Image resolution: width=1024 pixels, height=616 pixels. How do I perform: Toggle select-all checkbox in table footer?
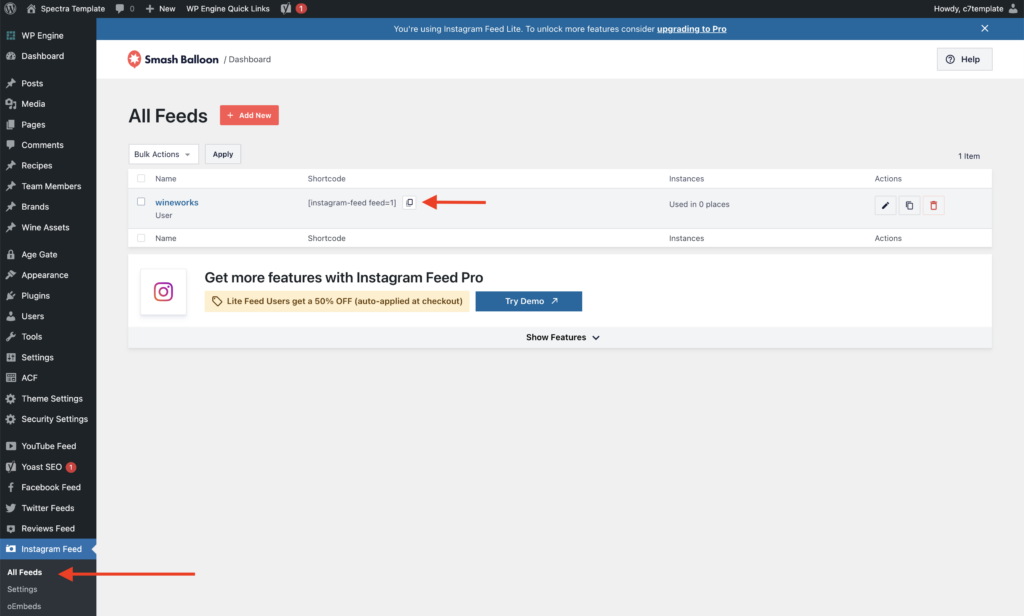[141, 238]
